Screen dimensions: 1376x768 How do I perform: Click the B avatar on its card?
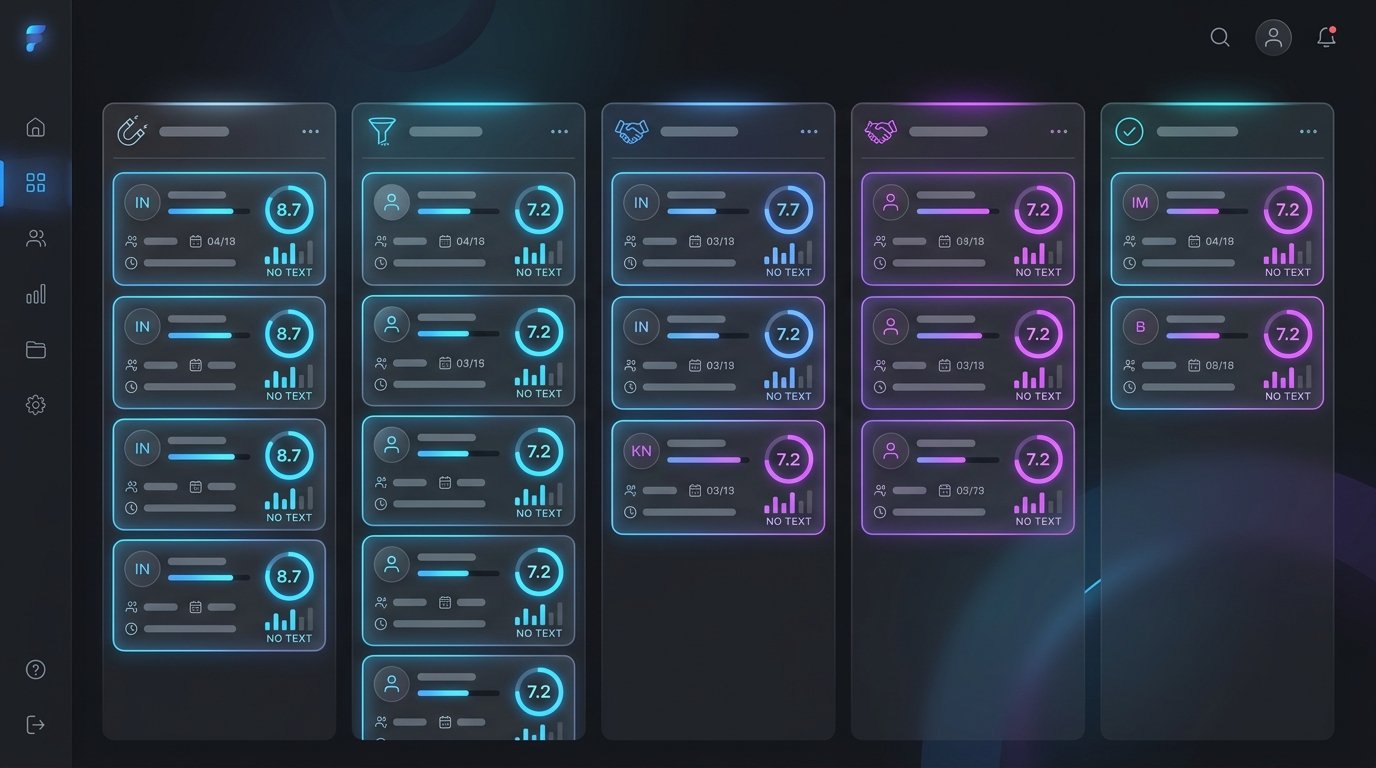coord(1140,327)
